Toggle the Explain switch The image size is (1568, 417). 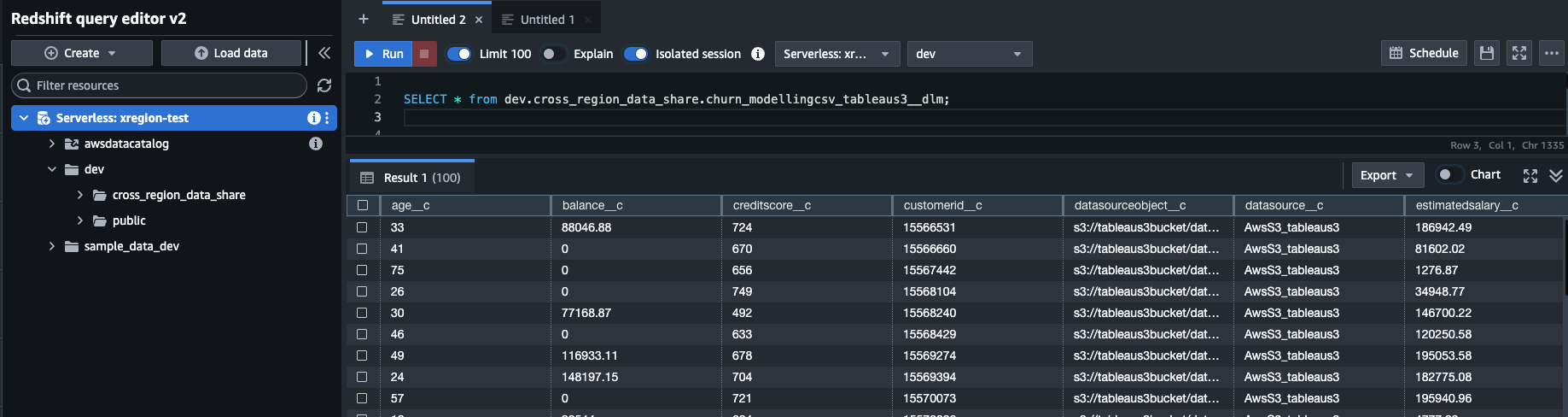pyautogui.click(x=553, y=54)
